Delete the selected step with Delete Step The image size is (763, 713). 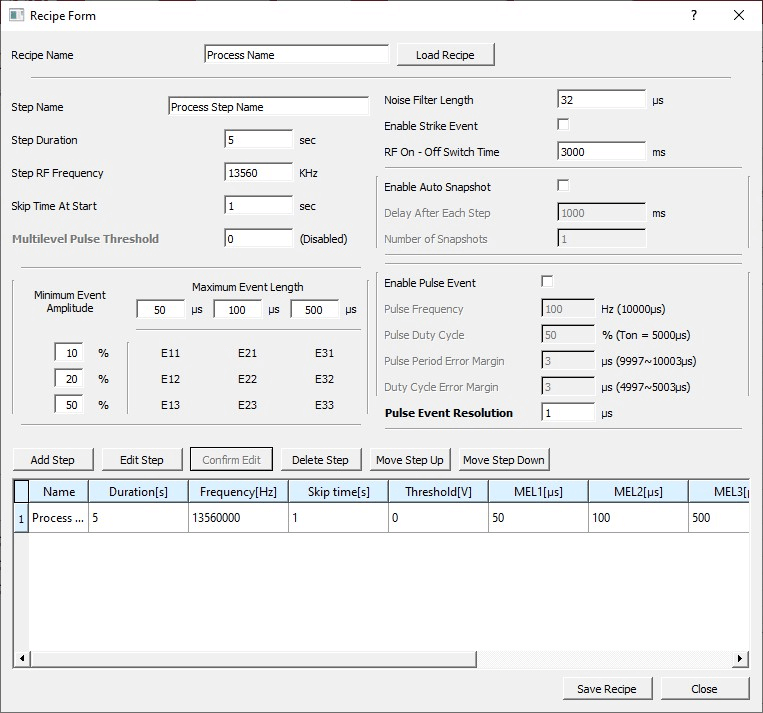pos(320,460)
